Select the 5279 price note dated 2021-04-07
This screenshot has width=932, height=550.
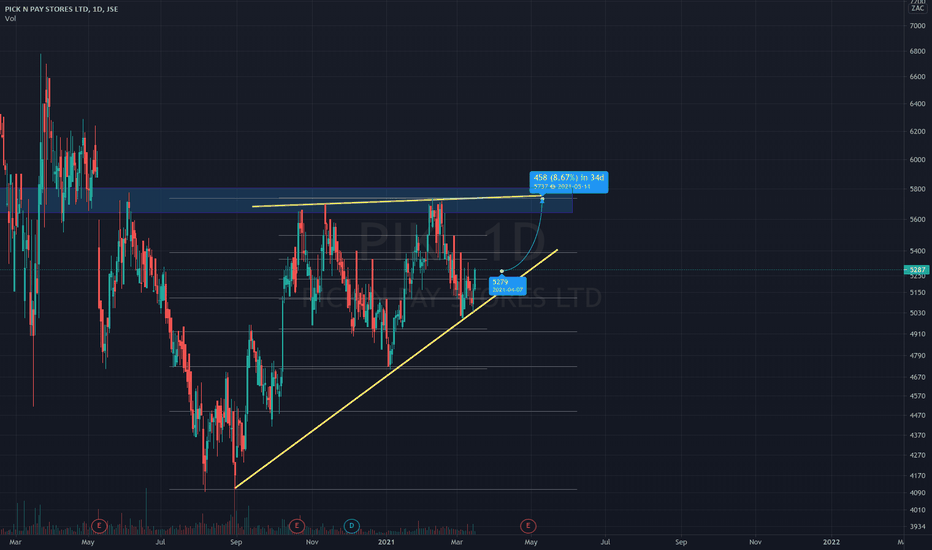[x=507, y=285]
